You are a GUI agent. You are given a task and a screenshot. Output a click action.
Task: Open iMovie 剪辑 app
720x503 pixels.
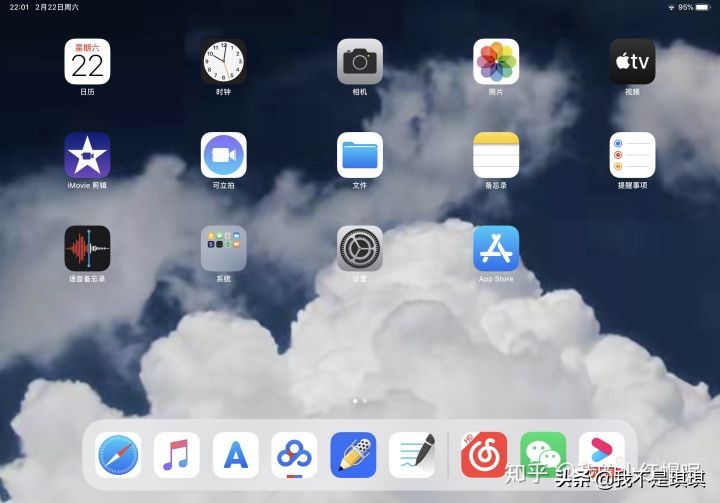87,155
